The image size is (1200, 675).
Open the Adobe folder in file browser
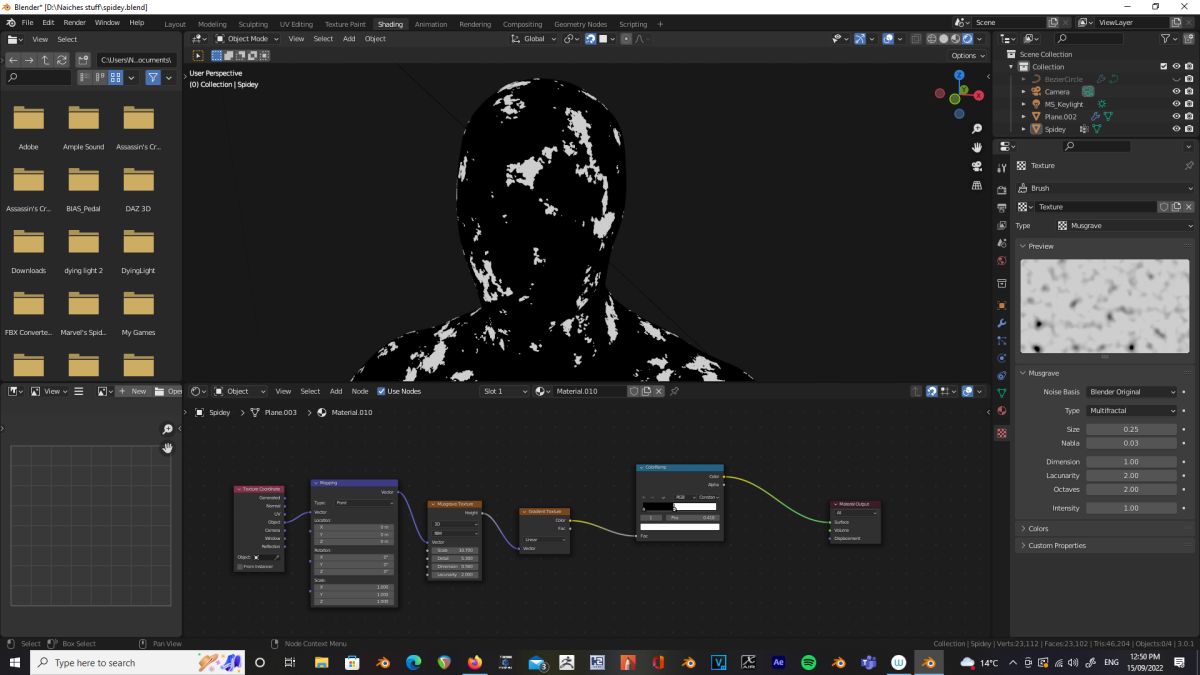[x=28, y=127]
